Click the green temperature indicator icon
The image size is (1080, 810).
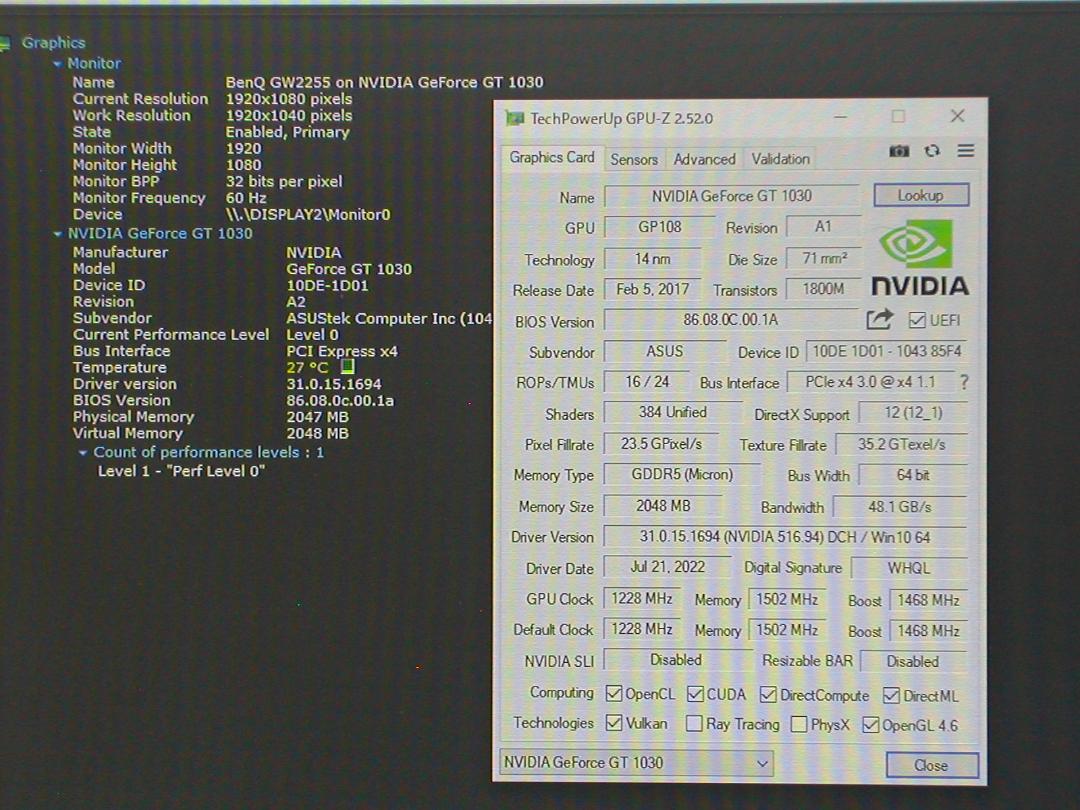(x=348, y=367)
